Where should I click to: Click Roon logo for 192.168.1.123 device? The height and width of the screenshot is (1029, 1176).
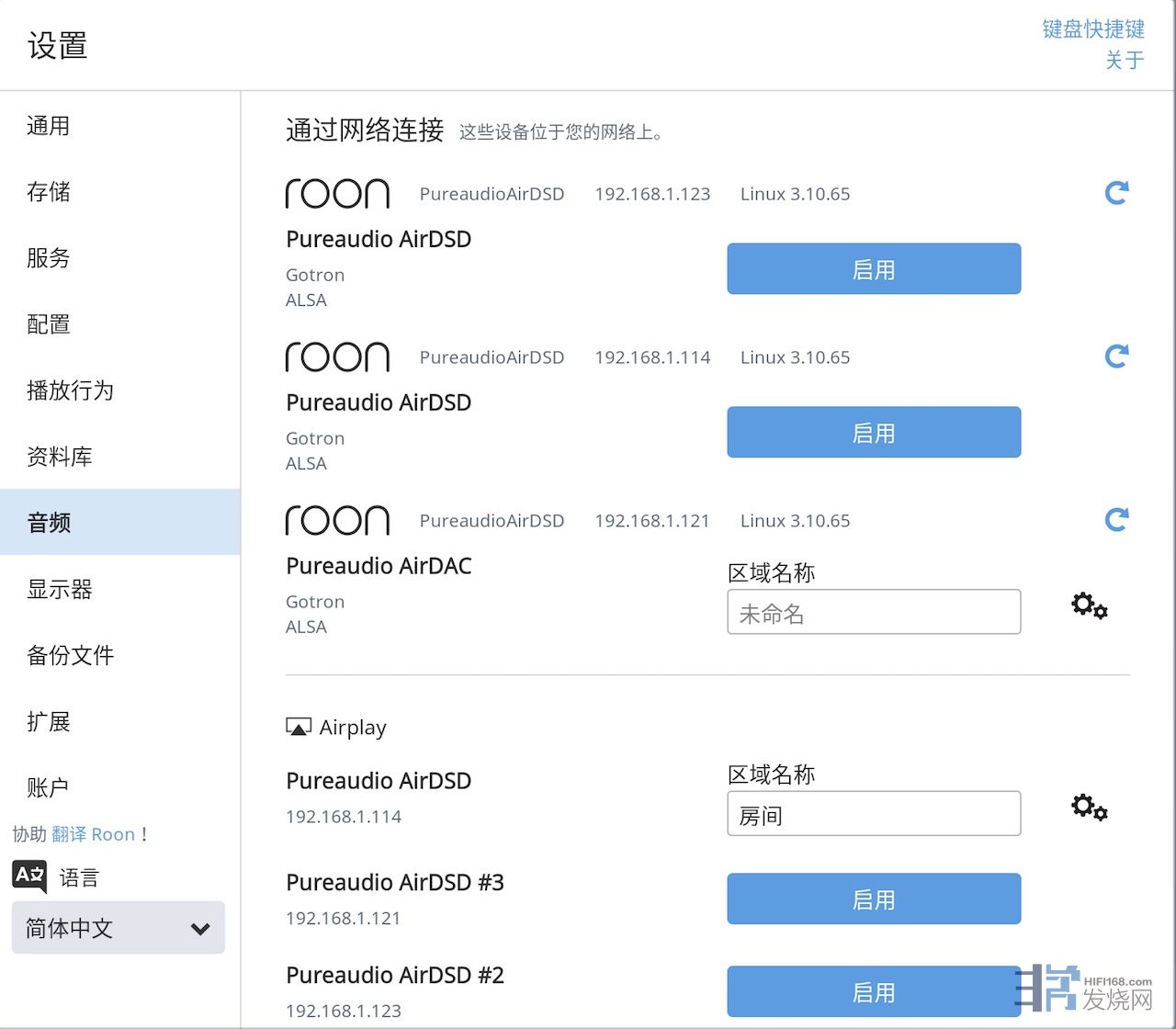point(337,194)
